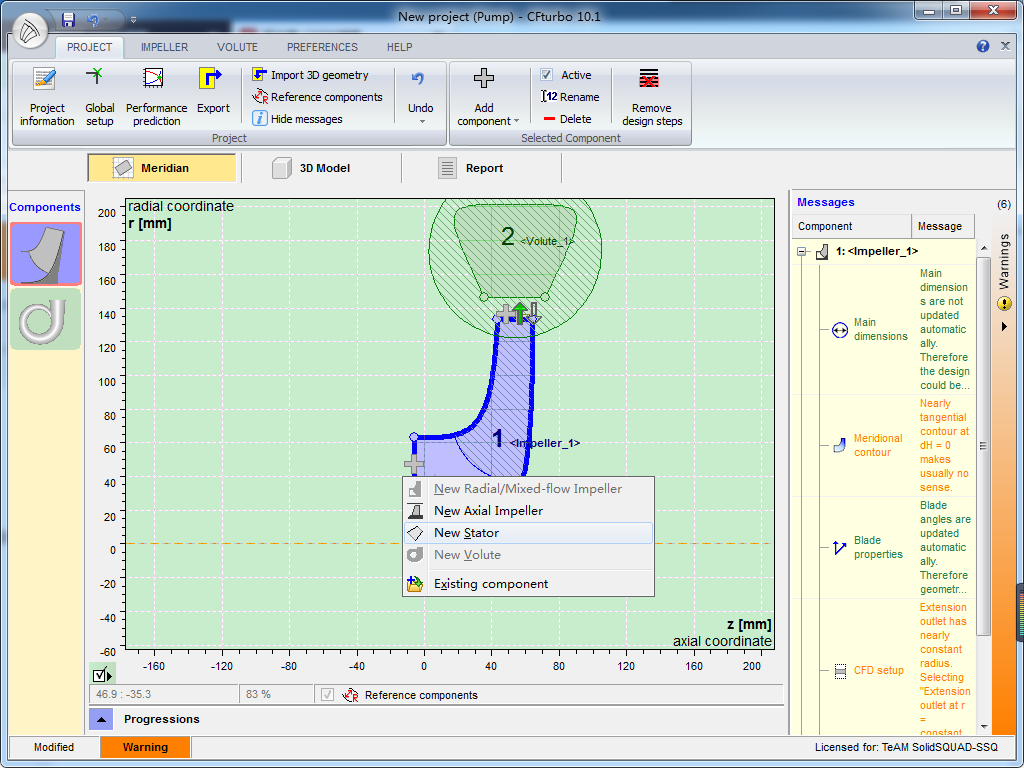Click the gray plus at impeller outlet

click(x=504, y=314)
